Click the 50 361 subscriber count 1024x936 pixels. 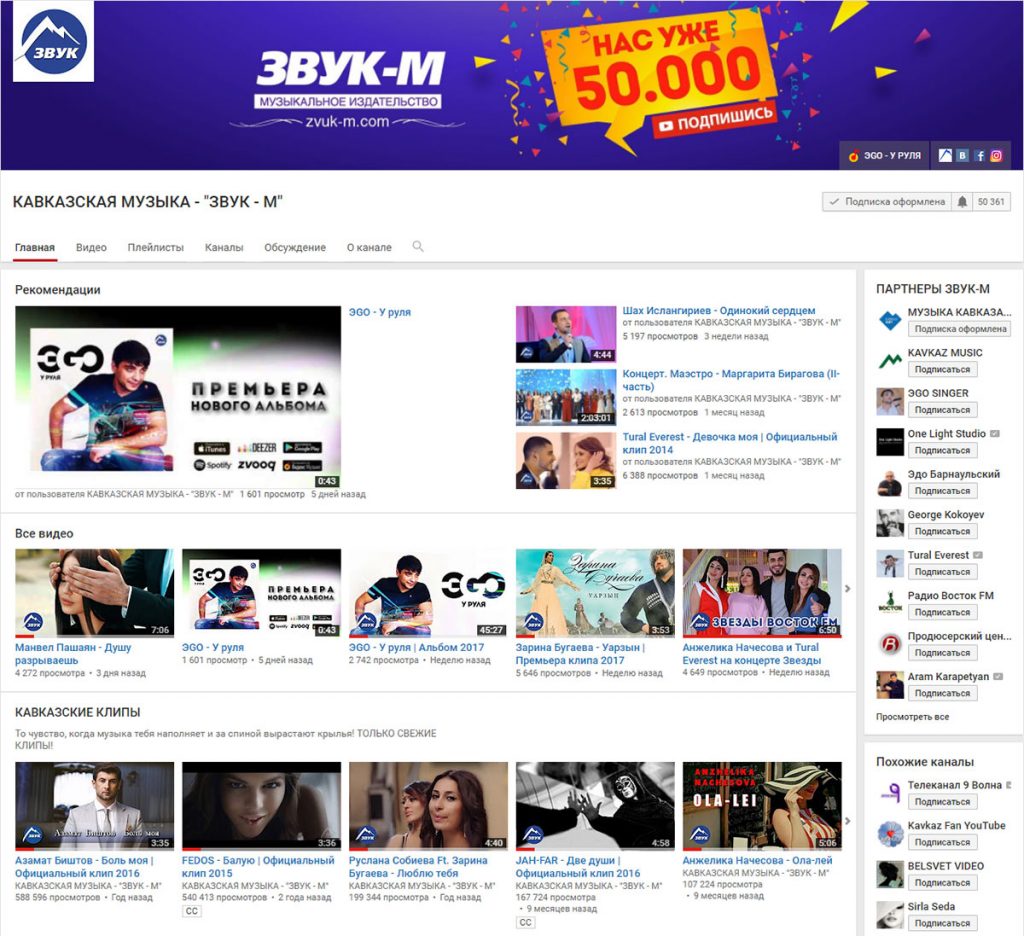[991, 202]
